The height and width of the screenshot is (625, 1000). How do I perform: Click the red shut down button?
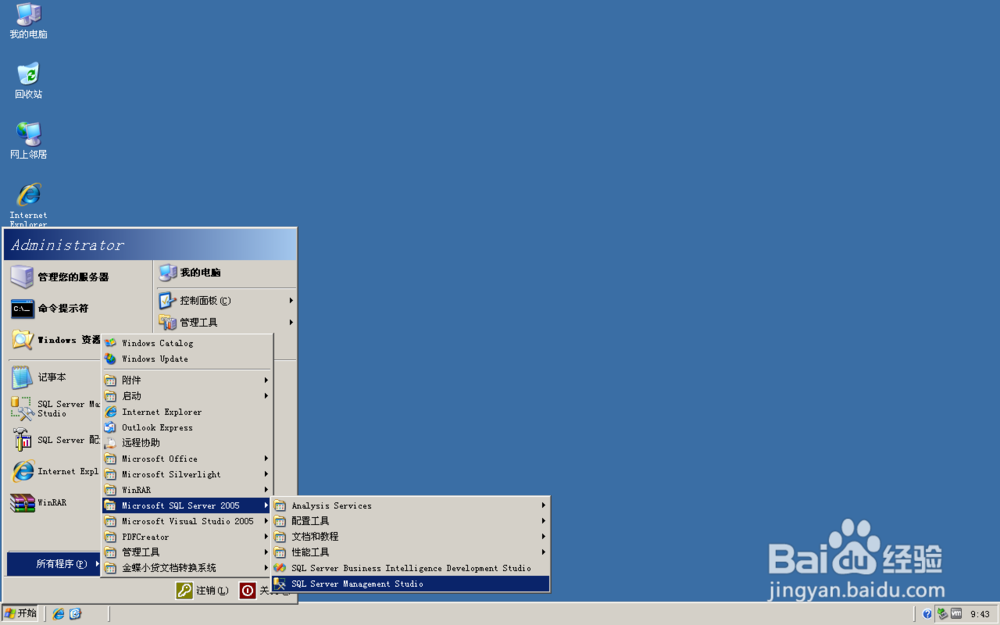(247, 591)
